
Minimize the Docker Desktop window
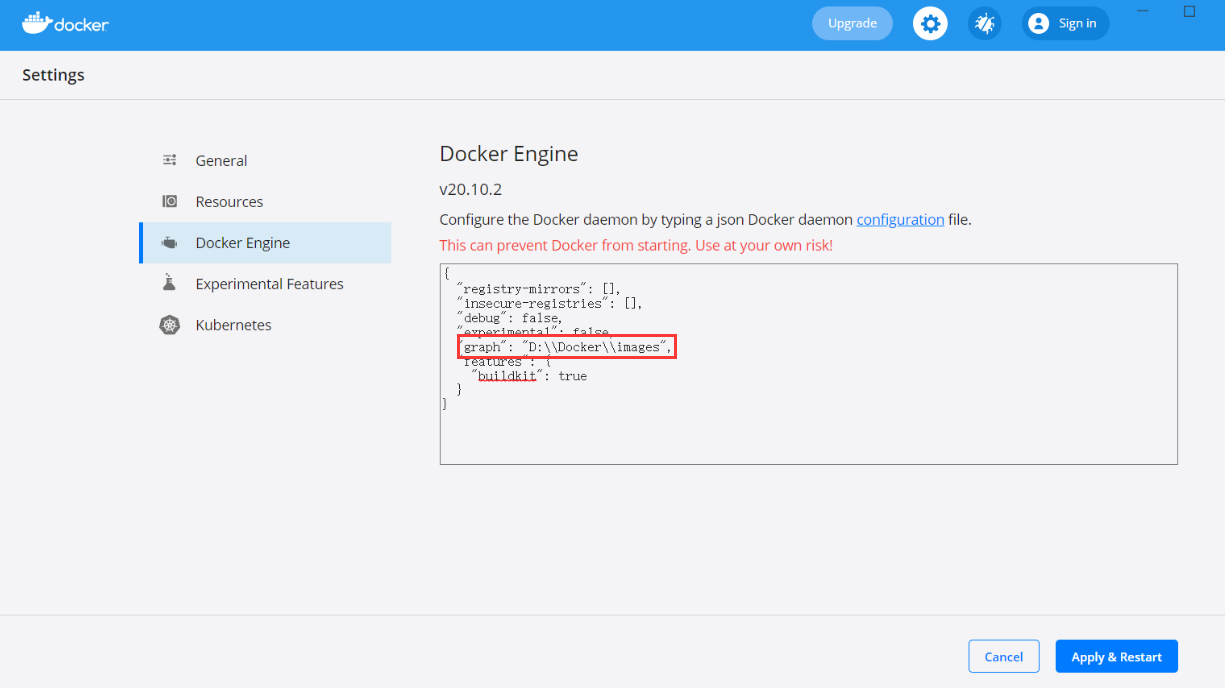pos(1144,12)
